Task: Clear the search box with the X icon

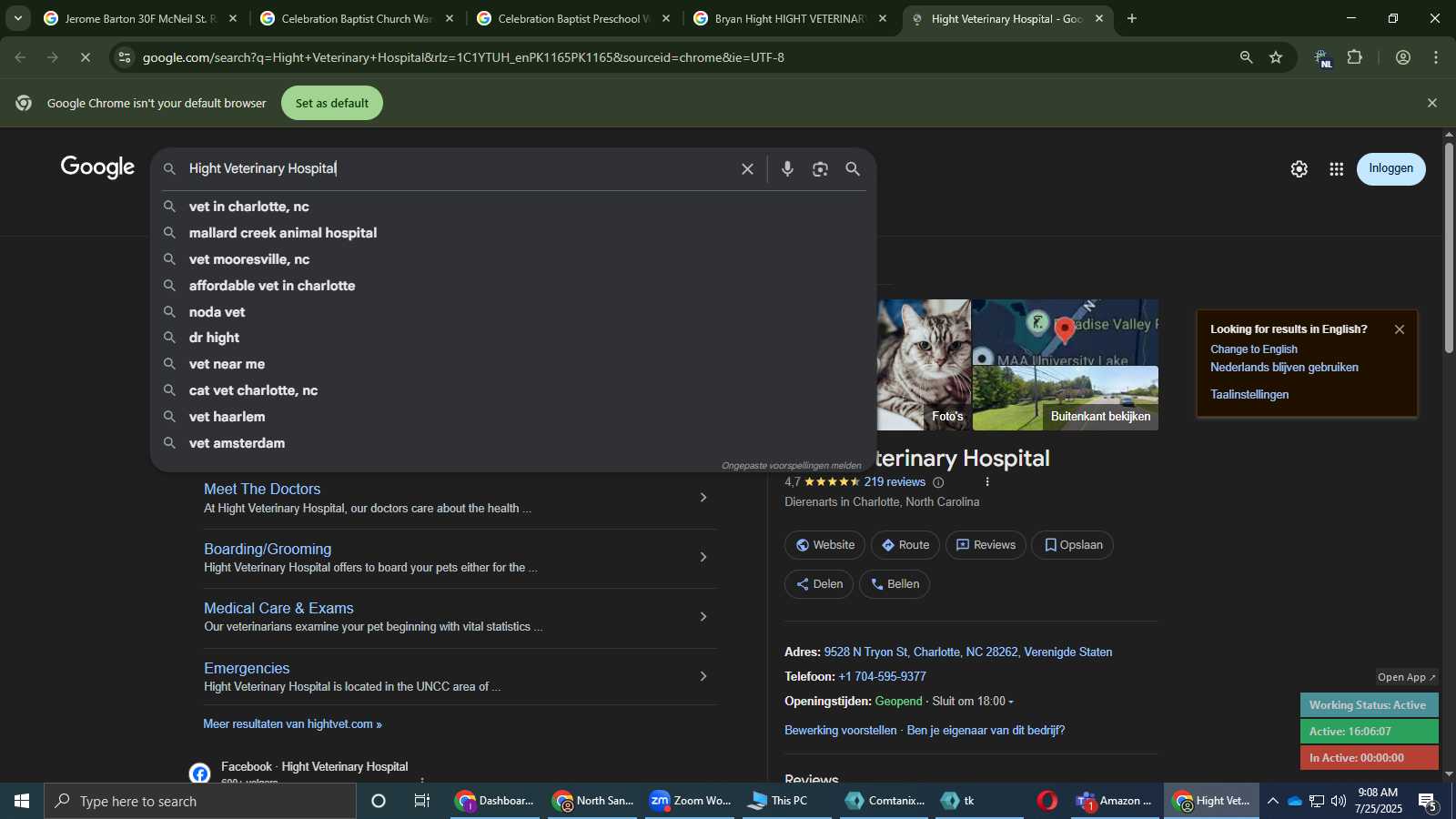Action: pyautogui.click(x=747, y=169)
